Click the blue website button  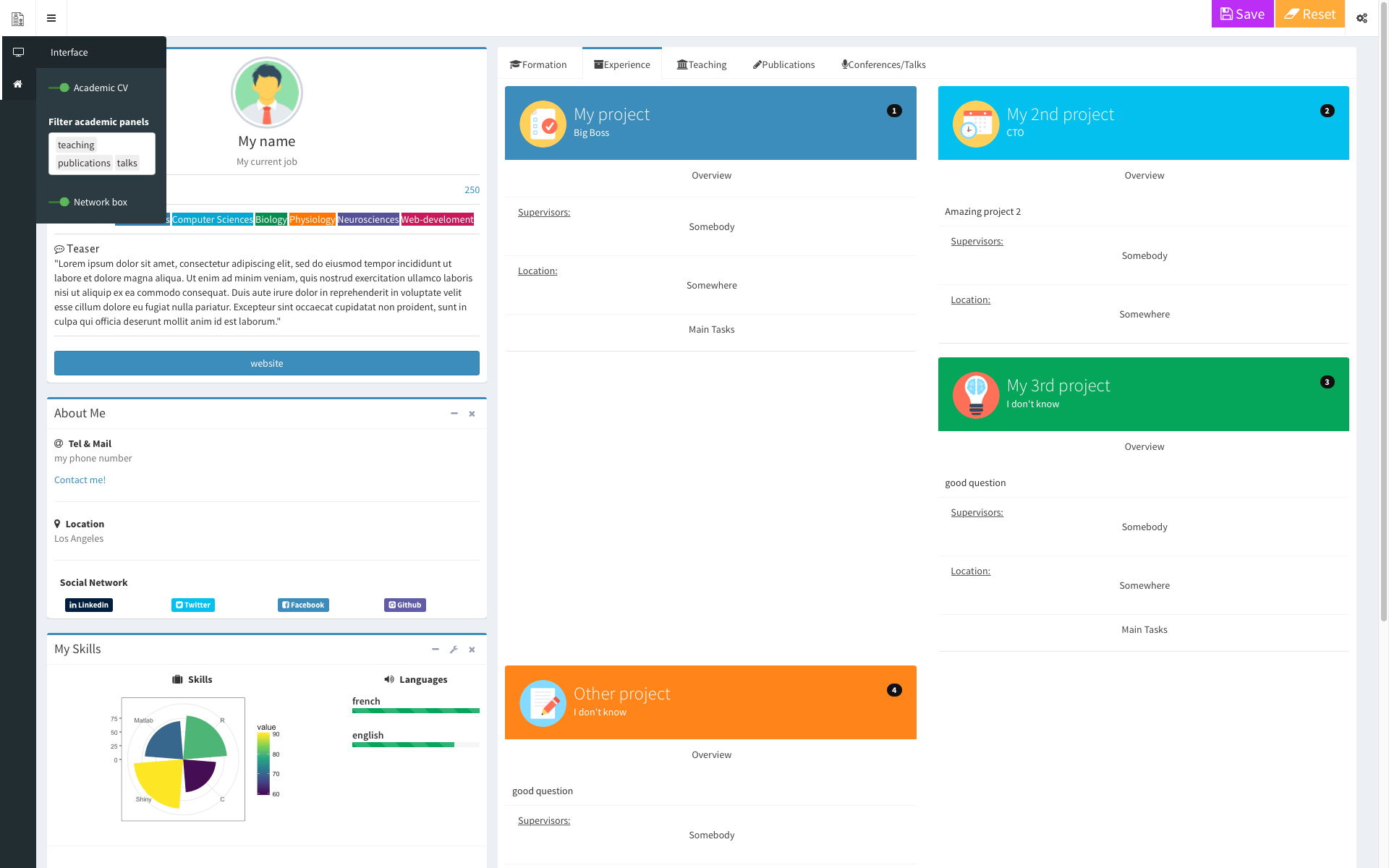tap(267, 363)
